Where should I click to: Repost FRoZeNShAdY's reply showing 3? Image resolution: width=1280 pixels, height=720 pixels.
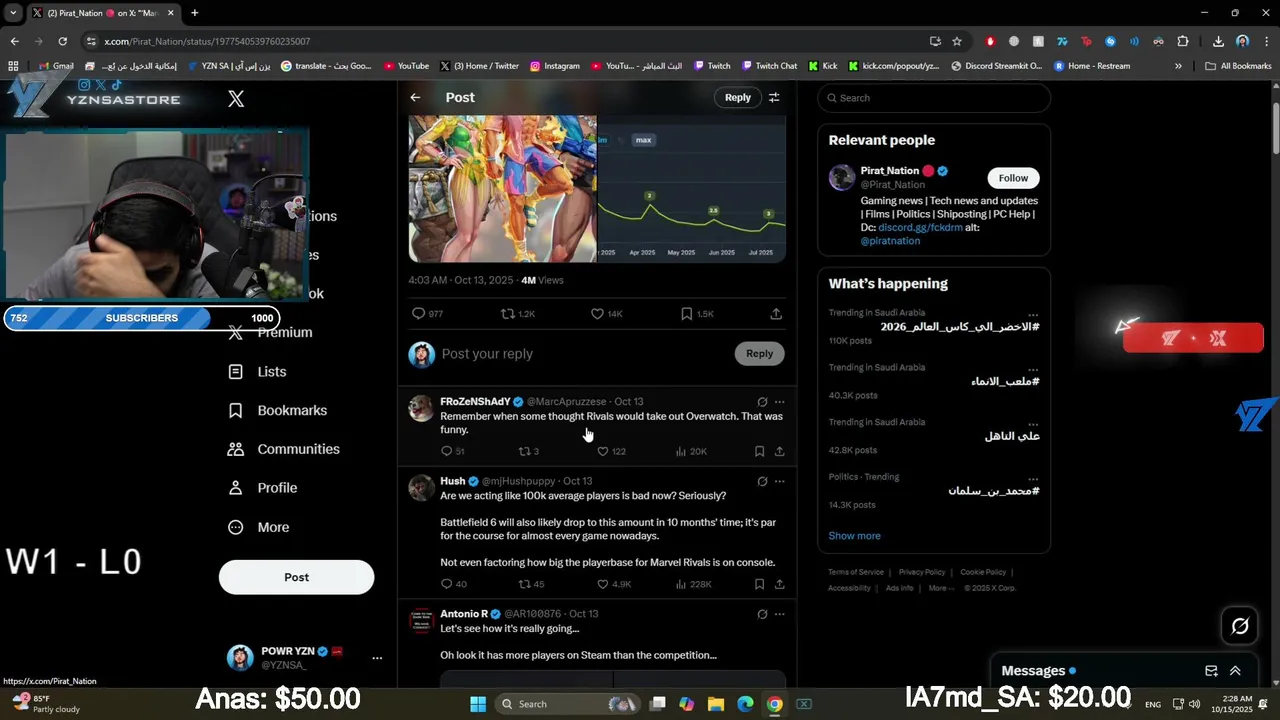524,451
